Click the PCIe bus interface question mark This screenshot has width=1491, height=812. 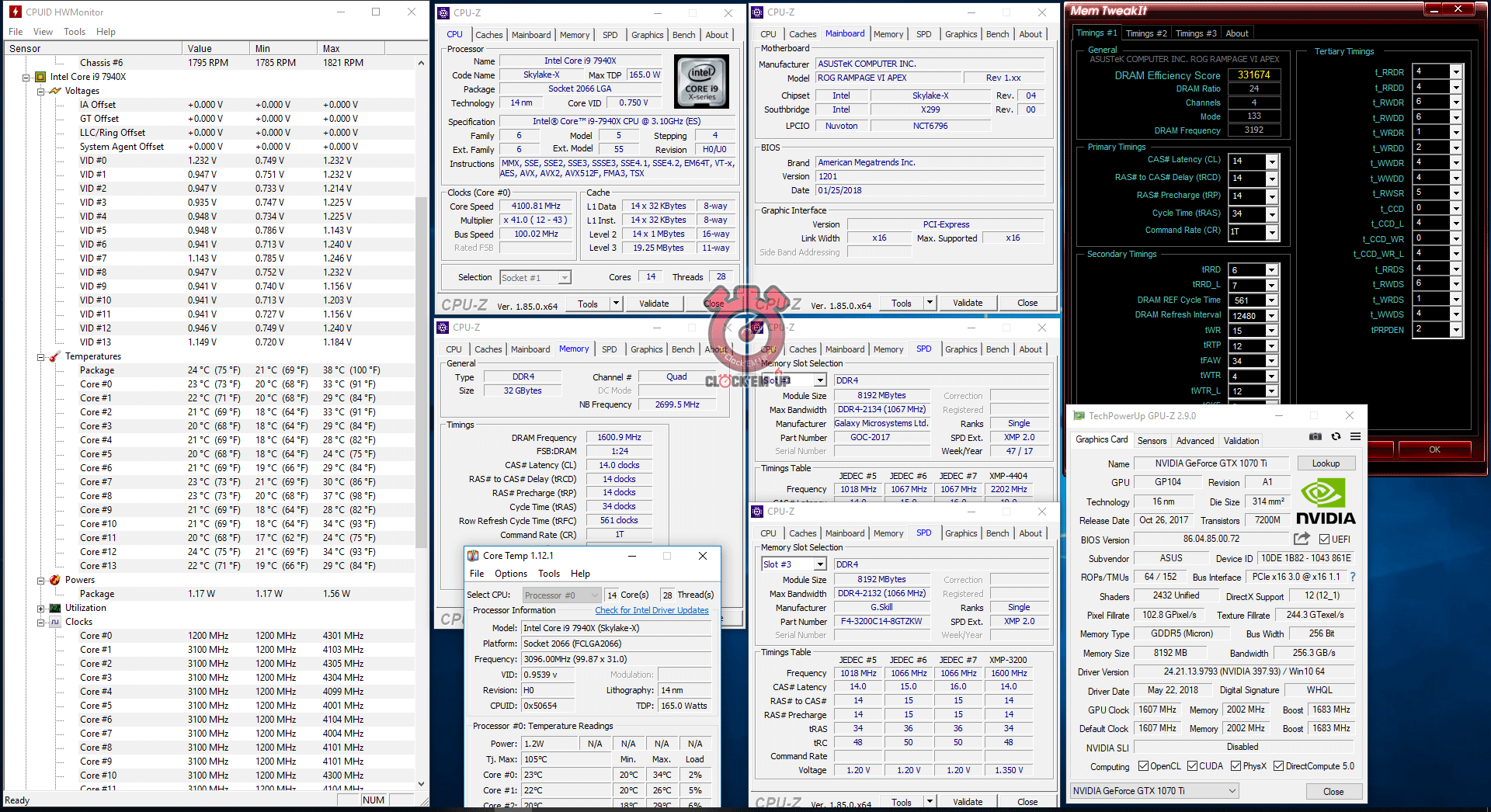tap(1353, 577)
